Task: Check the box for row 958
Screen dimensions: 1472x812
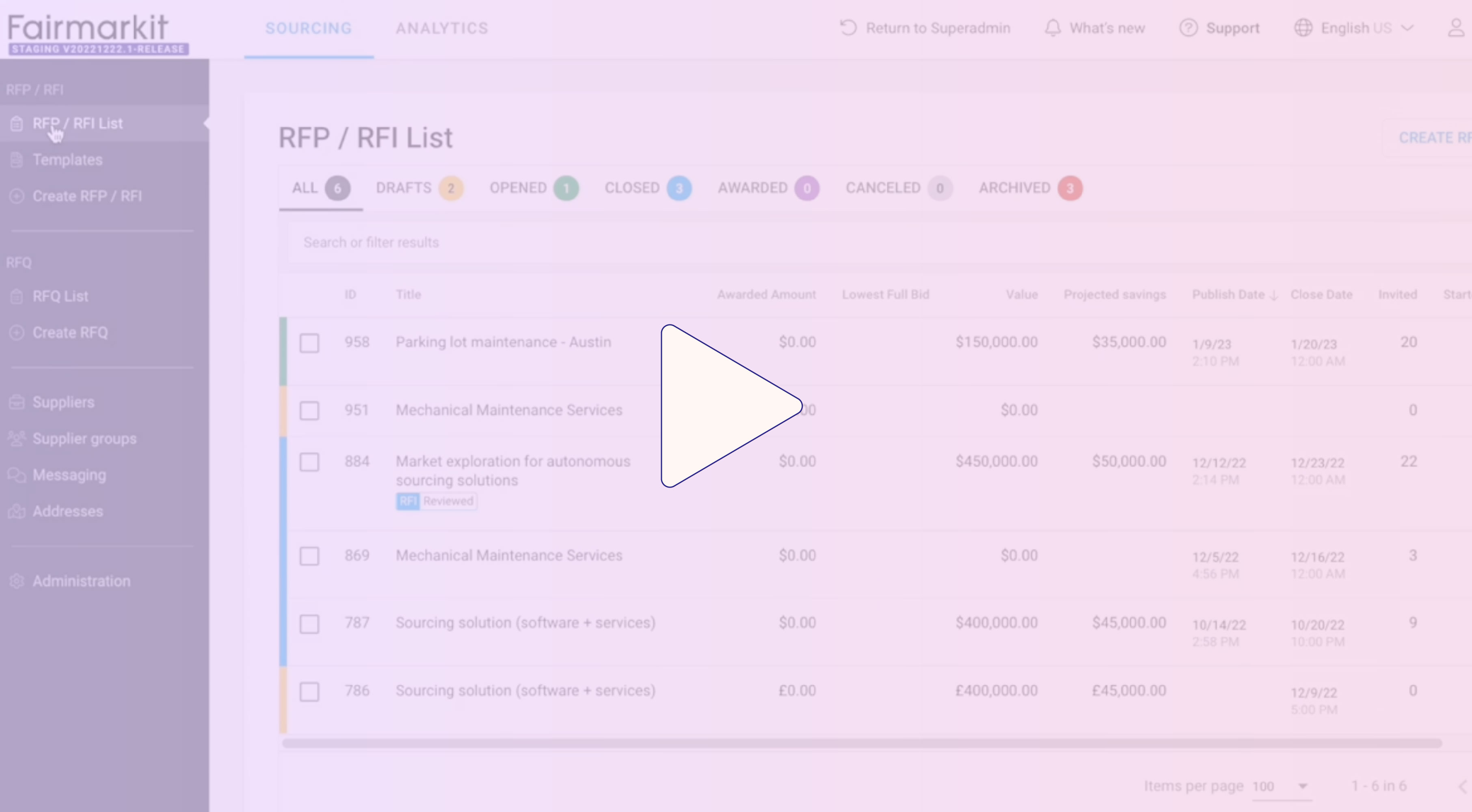Action: (x=310, y=343)
